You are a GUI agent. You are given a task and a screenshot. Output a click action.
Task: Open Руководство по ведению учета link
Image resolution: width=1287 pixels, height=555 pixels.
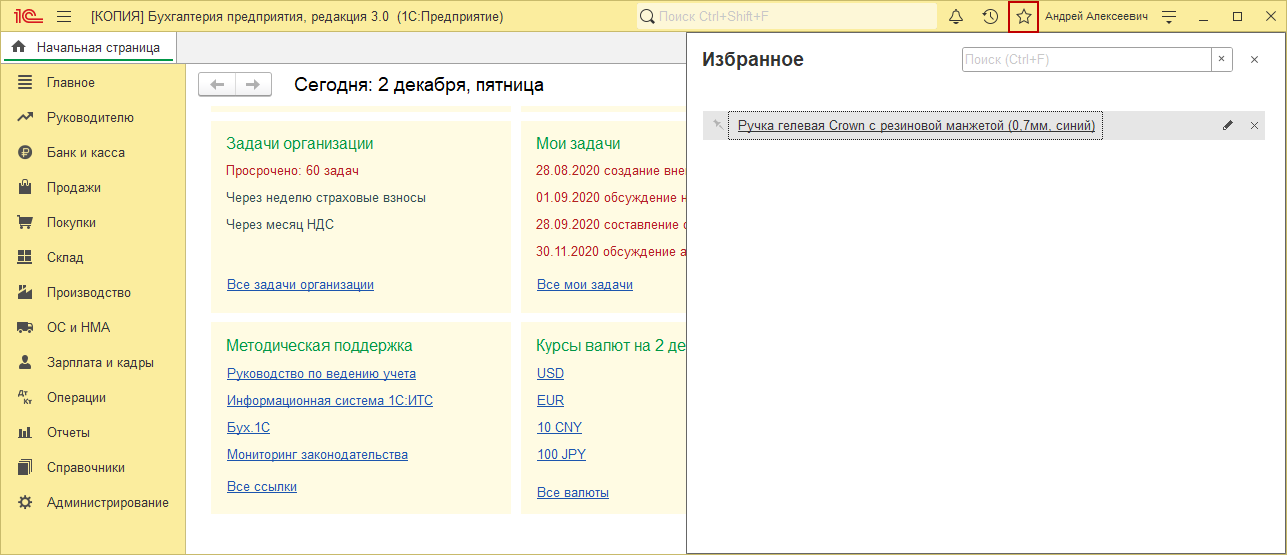click(x=321, y=374)
